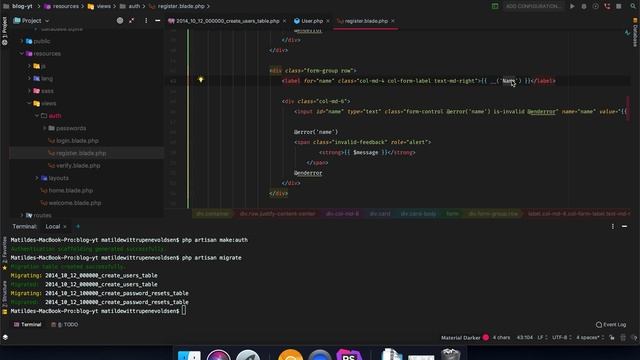Click div.container breadcrumb in editor

click(213, 213)
